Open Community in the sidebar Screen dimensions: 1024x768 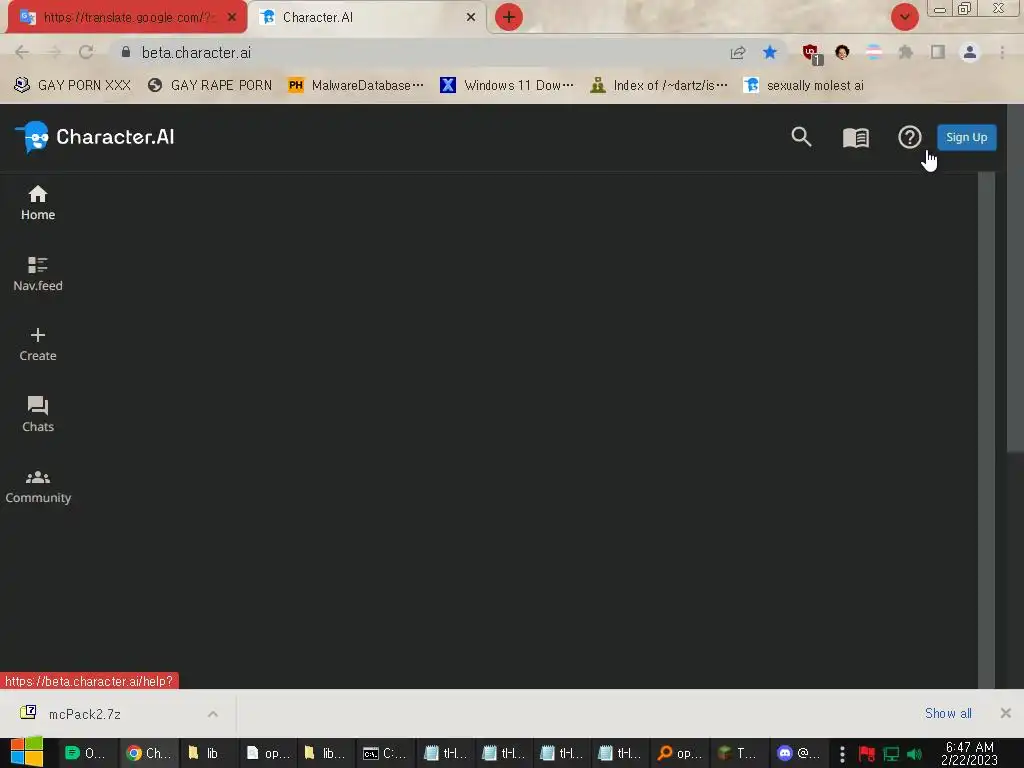tap(38, 487)
